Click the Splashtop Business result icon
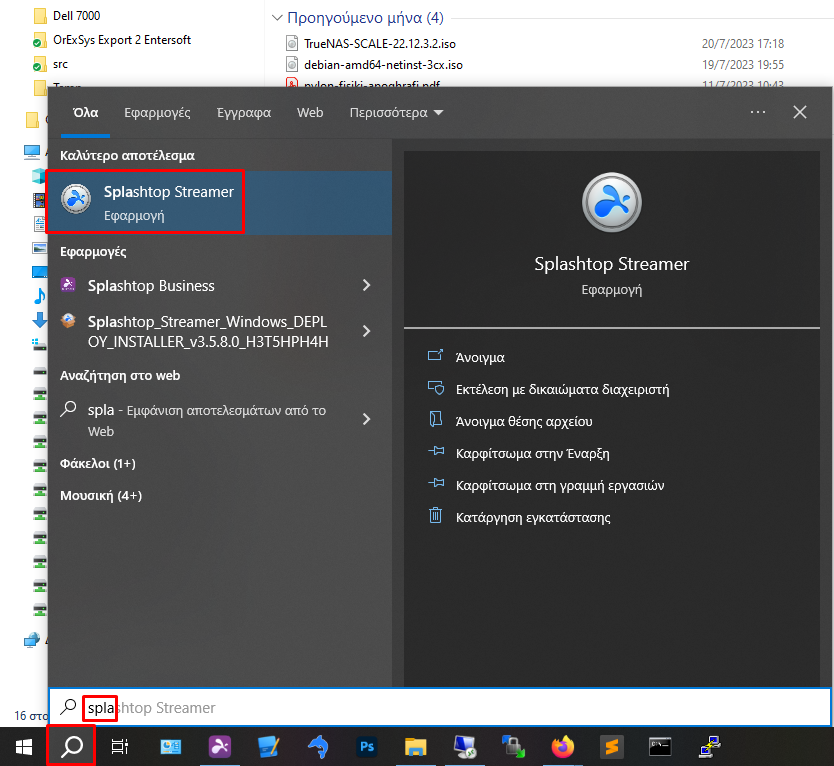This screenshot has width=834, height=766. coord(68,285)
